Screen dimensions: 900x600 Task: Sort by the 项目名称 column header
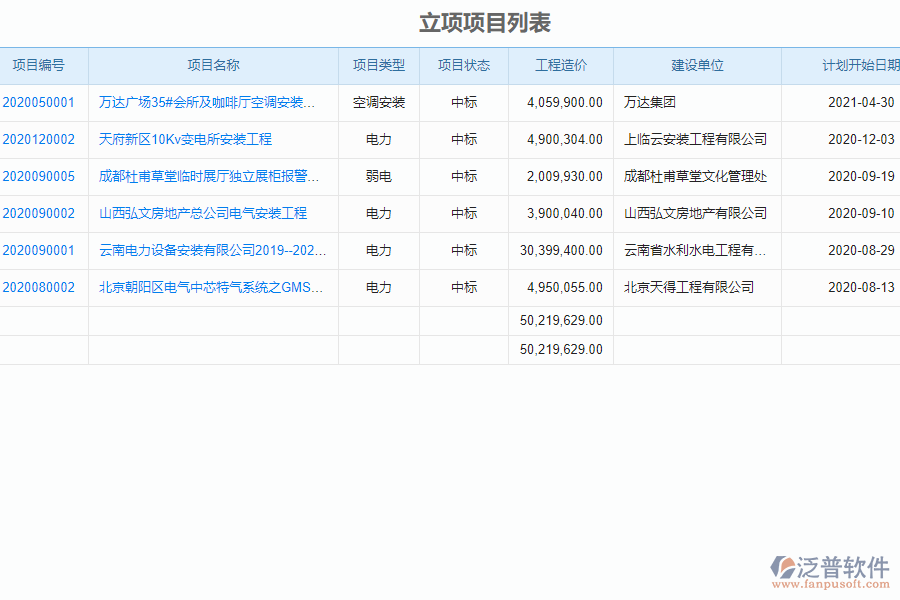pyautogui.click(x=213, y=65)
